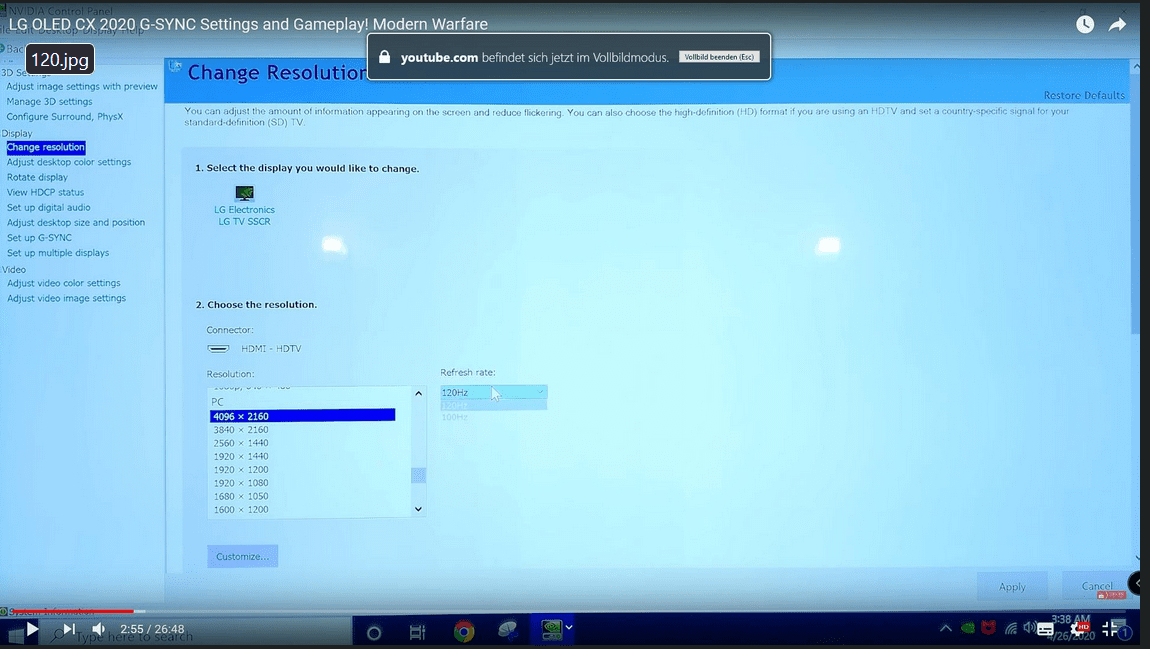Open Manage 3D settings

pos(49,101)
